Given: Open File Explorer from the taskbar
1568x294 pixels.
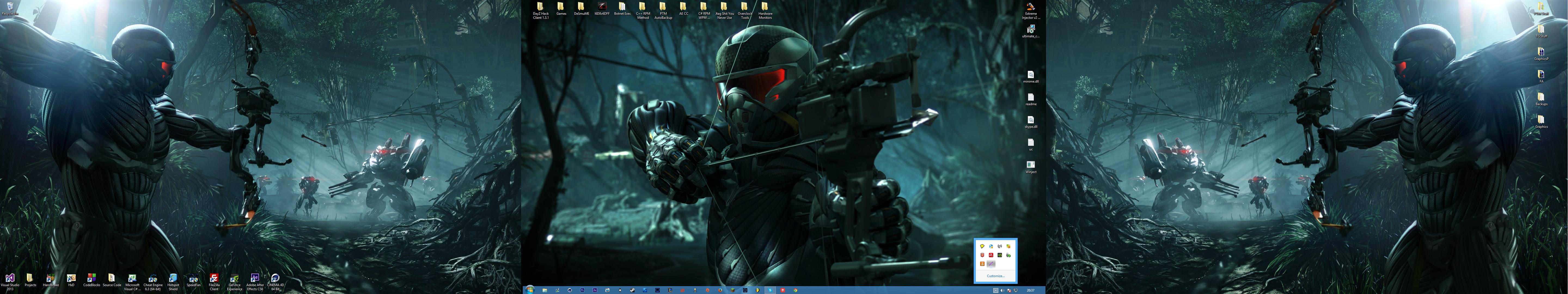Looking at the screenshot, I should 545,290.
